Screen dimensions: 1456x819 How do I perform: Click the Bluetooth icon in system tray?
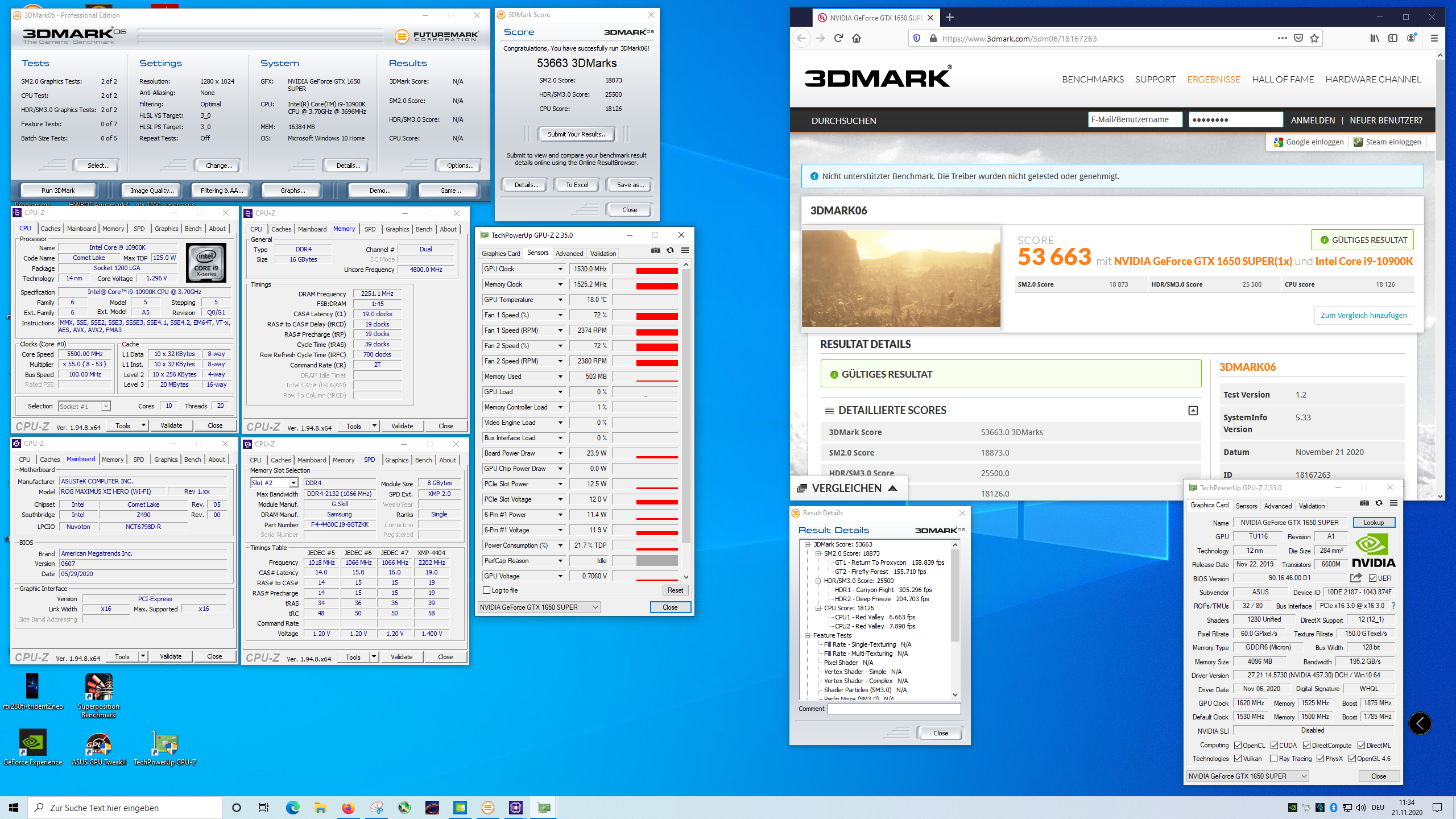[x=1333, y=808]
